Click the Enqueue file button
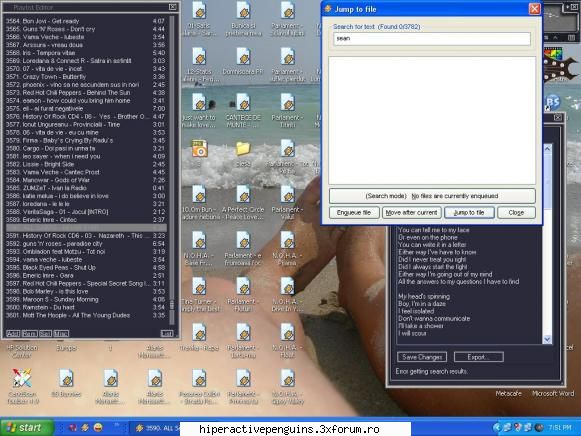The height and width of the screenshot is (436, 581). tap(353, 213)
